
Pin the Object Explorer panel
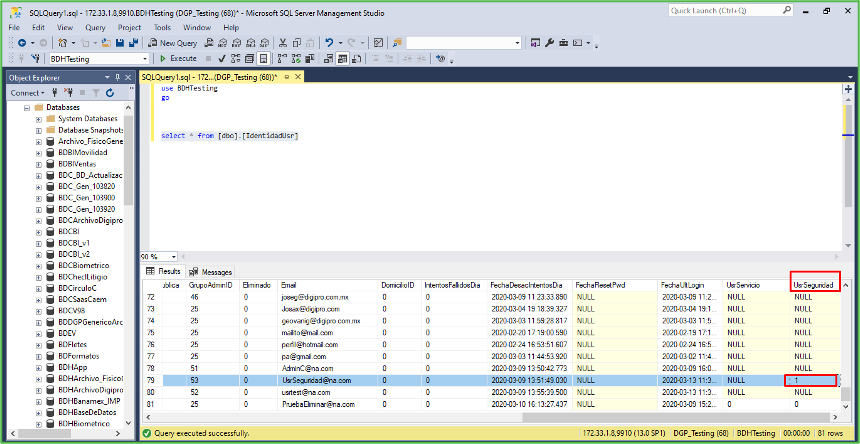(x=119, y=77)
